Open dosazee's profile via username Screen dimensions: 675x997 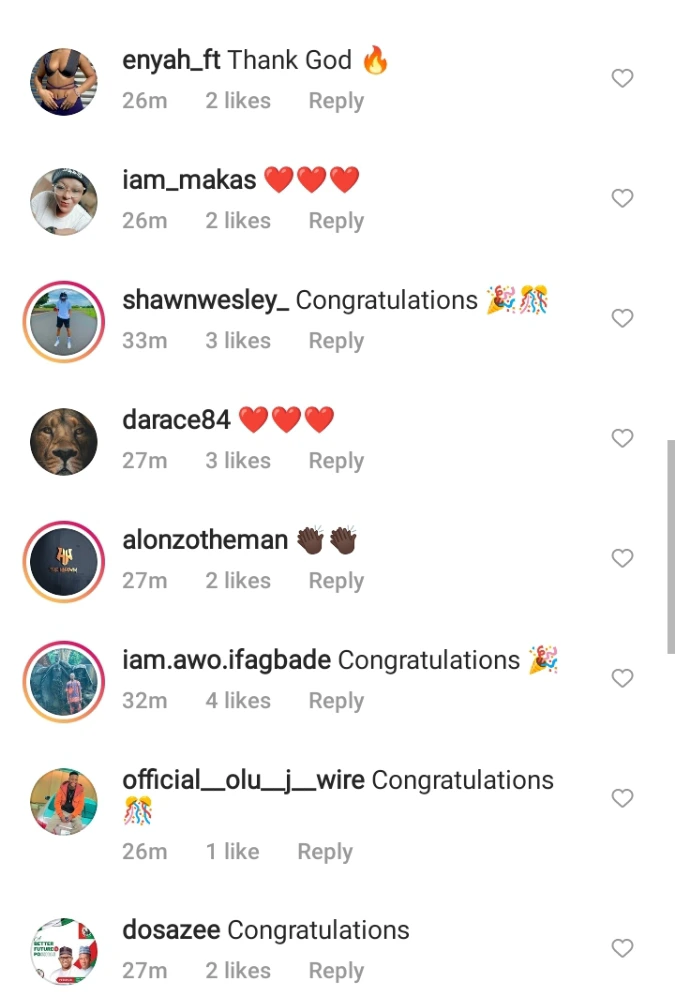click(x=171, y=930)
